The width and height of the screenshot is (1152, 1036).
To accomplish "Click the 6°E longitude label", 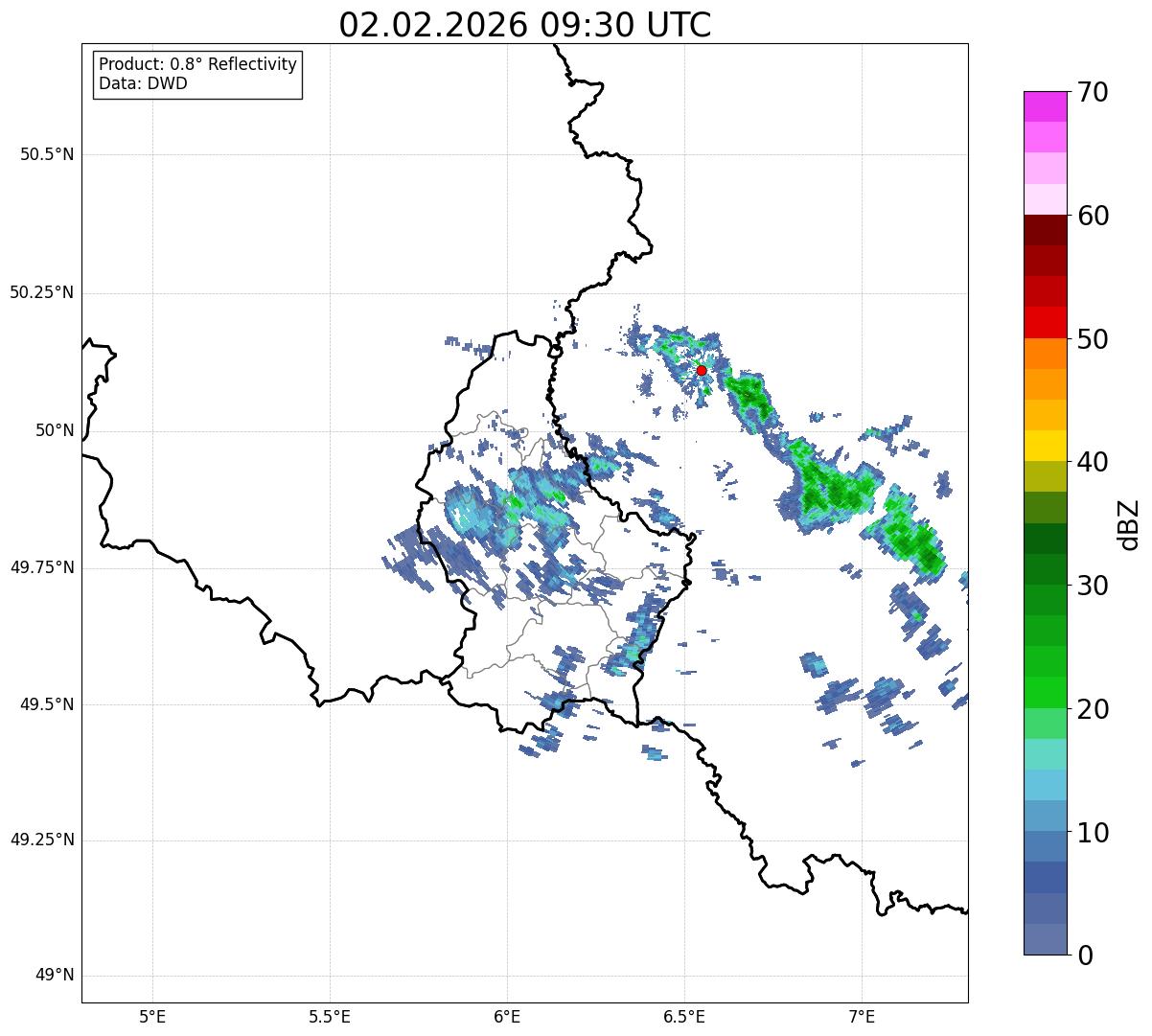I will tap(507, 1017).
